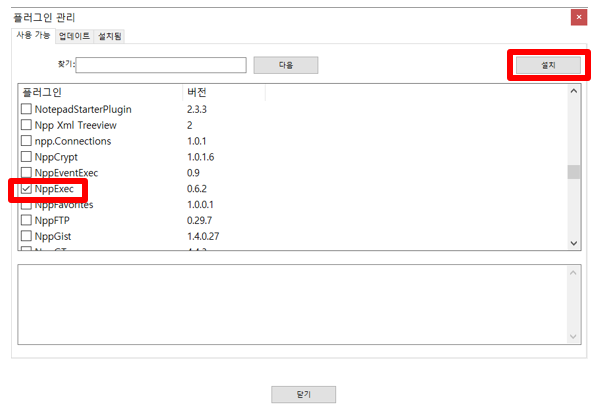Open the 업데이트 tab
612x414 pixels.
75,36
